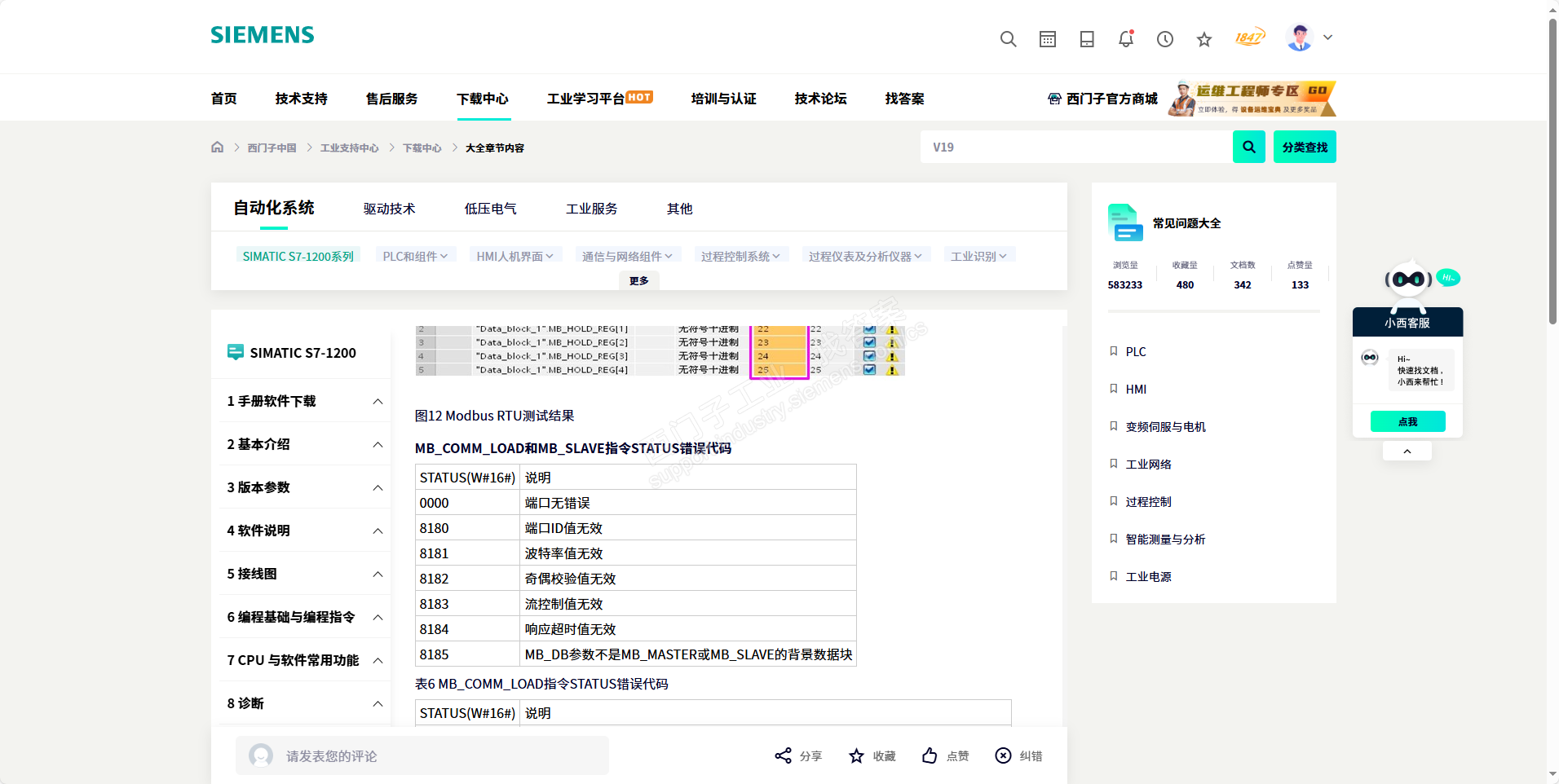The height and width of the screenshot is (784, 1559).
Task: Open the history clock icon
Action: pos(1165,39)
